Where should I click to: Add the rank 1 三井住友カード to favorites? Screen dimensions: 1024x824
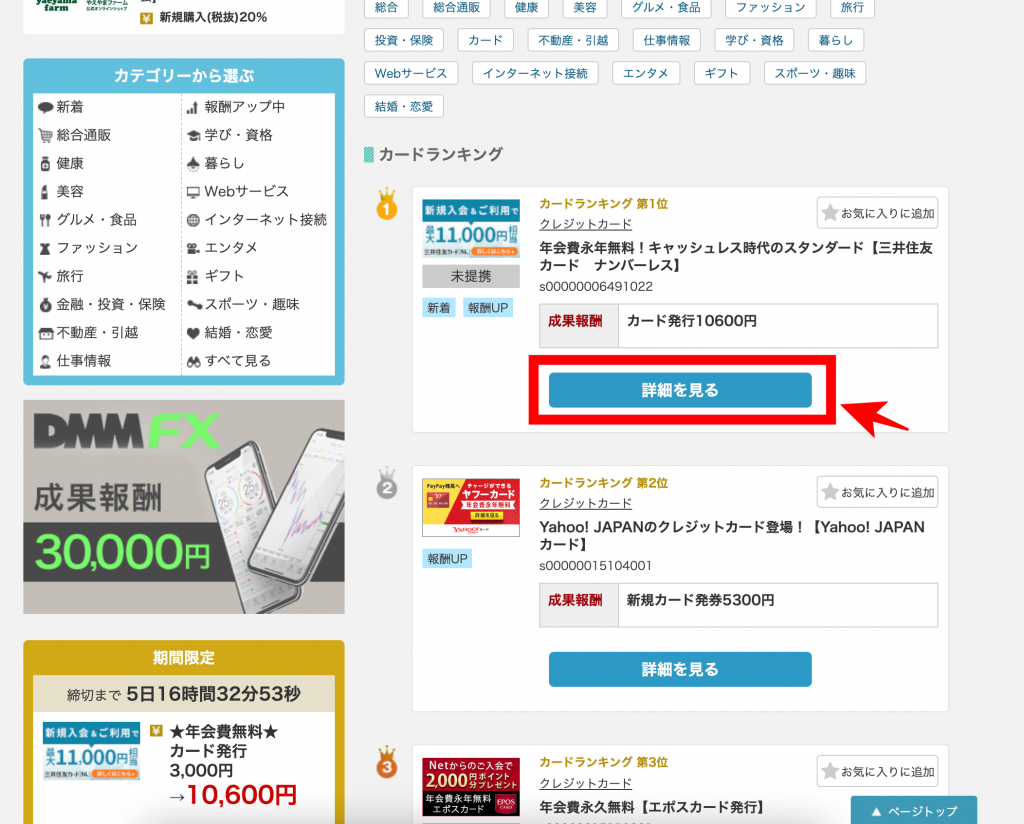pos(877,212)
